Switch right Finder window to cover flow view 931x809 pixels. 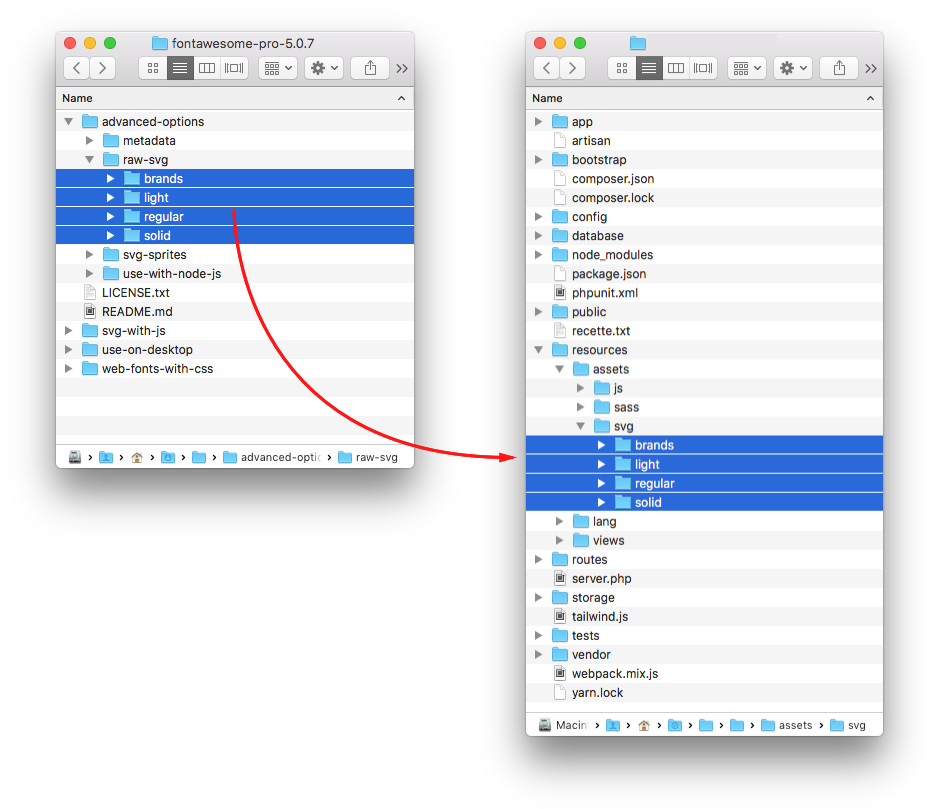pos(703,68)
